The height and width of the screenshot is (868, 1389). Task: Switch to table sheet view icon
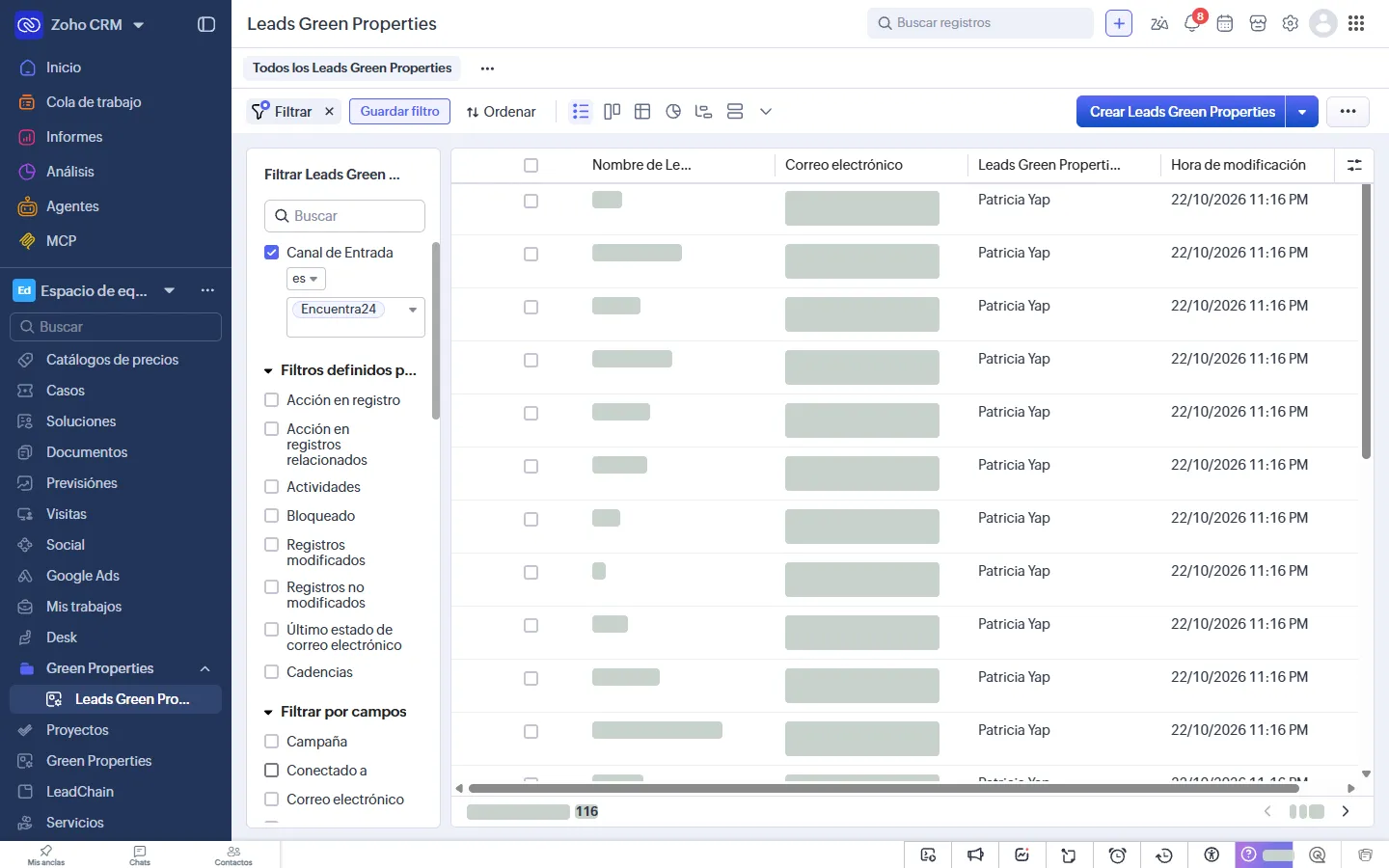point(642,112)
